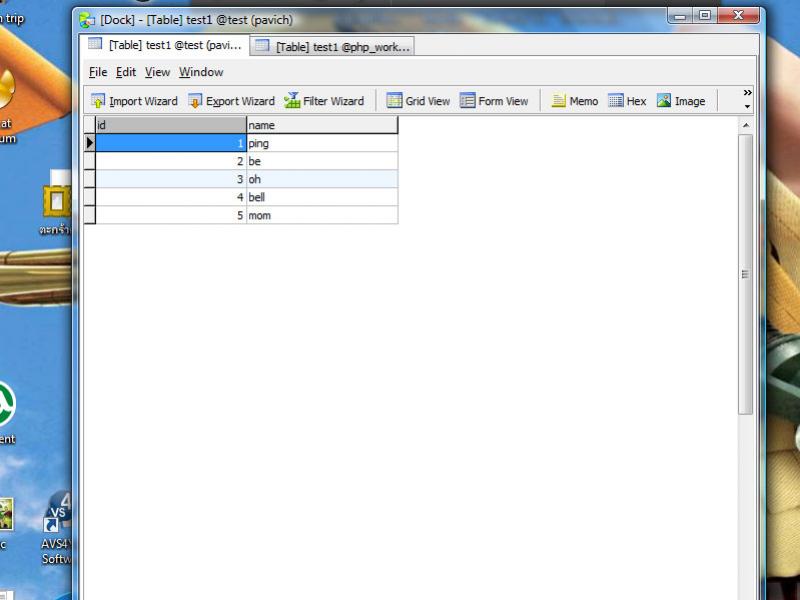
Task: Switch to test1 @php_work tab
Action: (332, 47)
